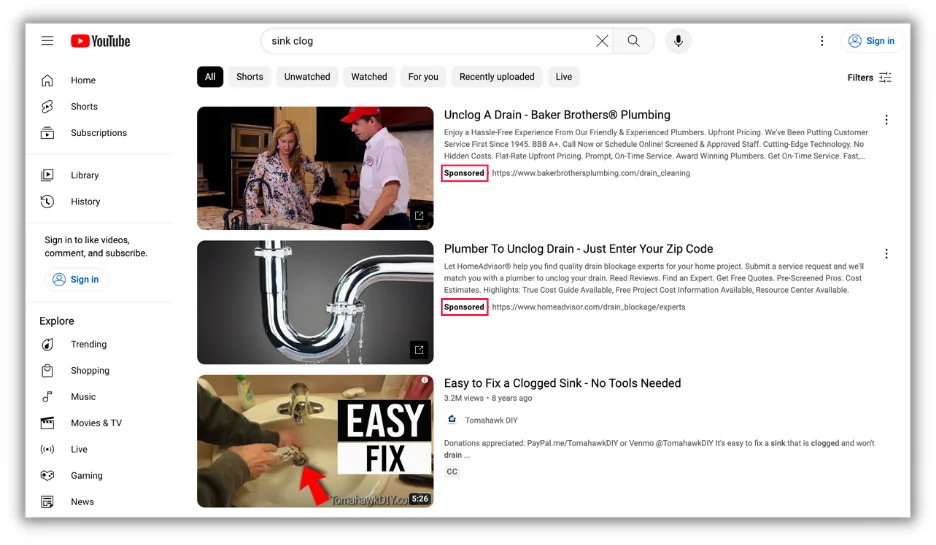Screen dimensions: 936x545
Task: Select the Unwatched filter chip
Action: pyautogui.click(x=307, y=76)
